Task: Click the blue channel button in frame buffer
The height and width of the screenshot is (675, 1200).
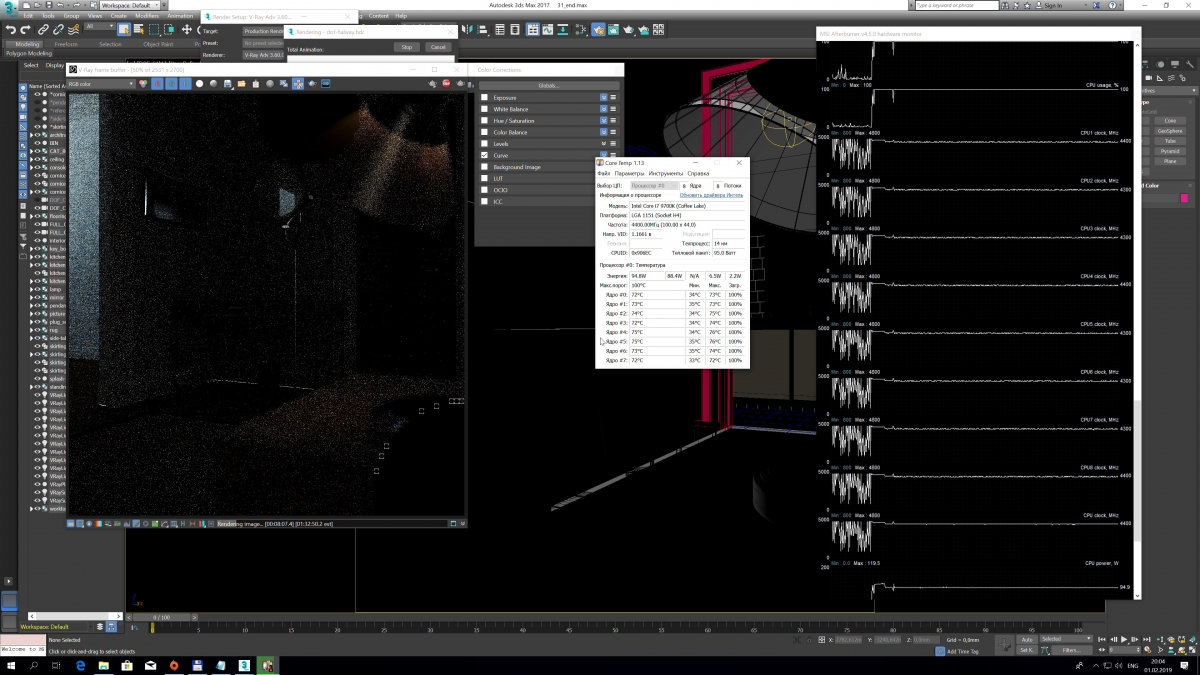Action: [185, 84]
